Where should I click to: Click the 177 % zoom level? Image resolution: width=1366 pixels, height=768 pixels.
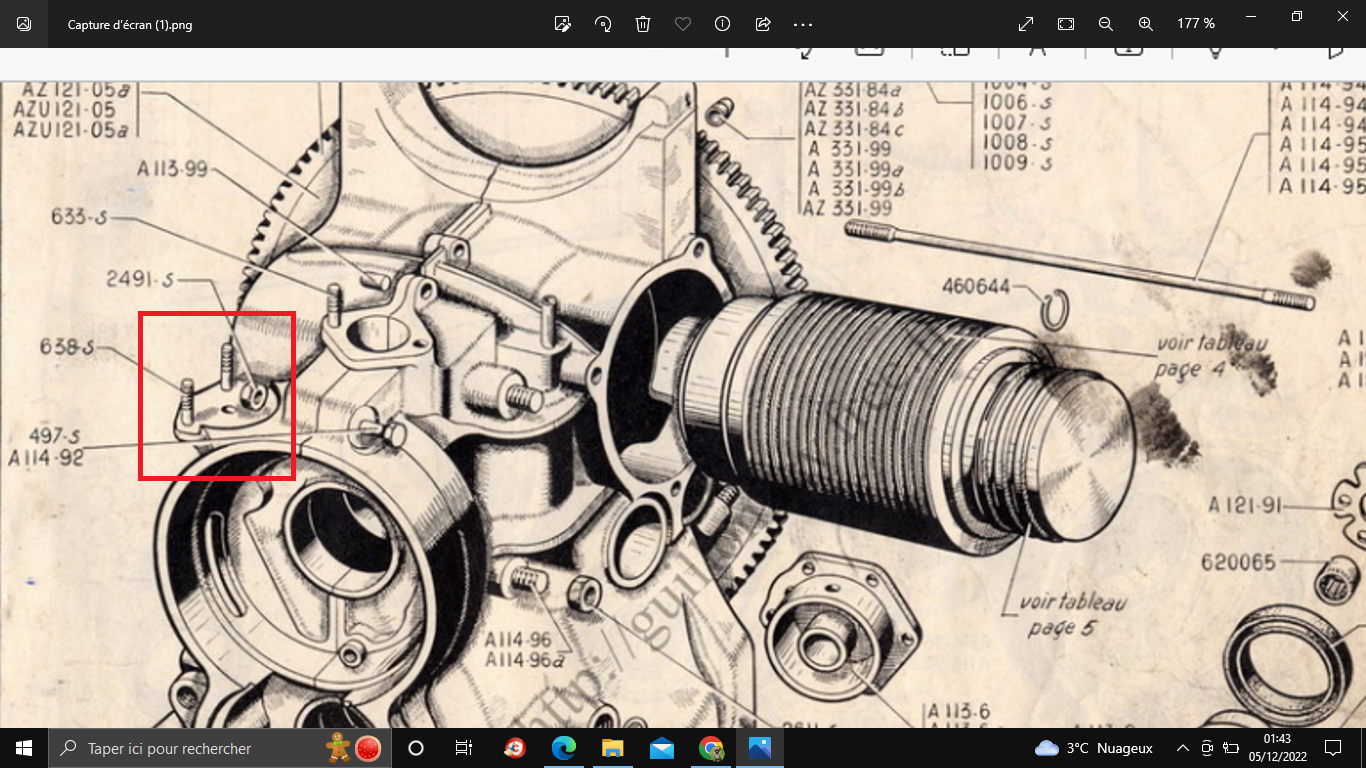pyautogui.click(x=1195, y=24)
